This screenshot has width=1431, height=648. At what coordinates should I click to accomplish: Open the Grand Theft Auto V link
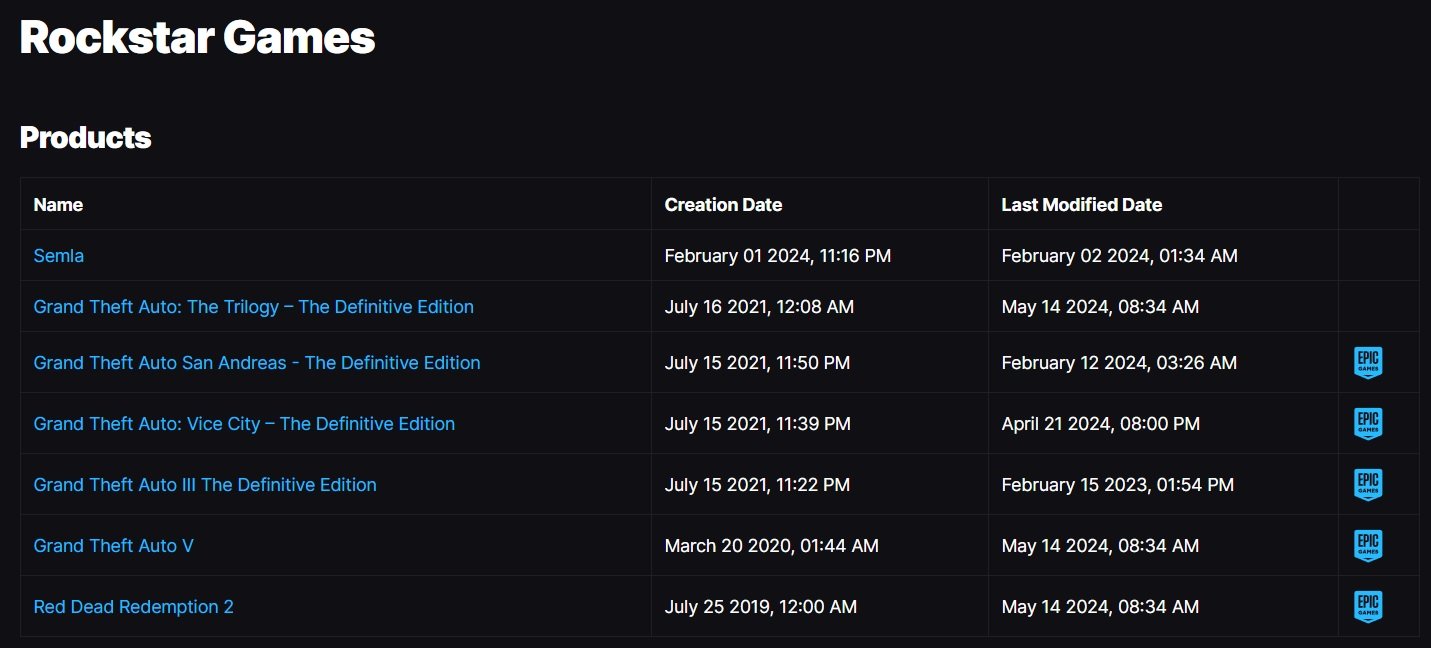tap(114, 546)
